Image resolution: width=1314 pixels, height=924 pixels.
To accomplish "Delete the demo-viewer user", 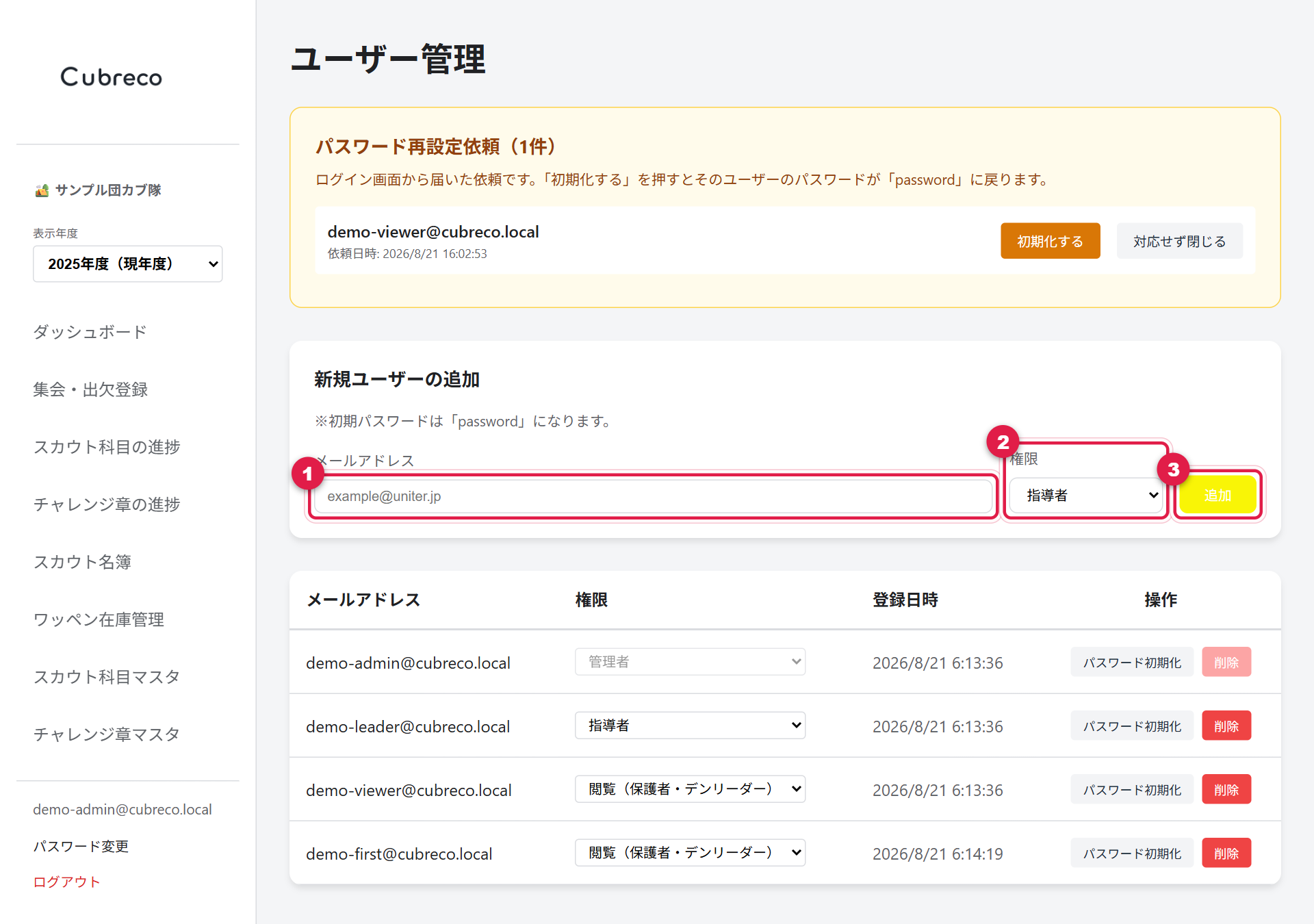I will 1226,789.
